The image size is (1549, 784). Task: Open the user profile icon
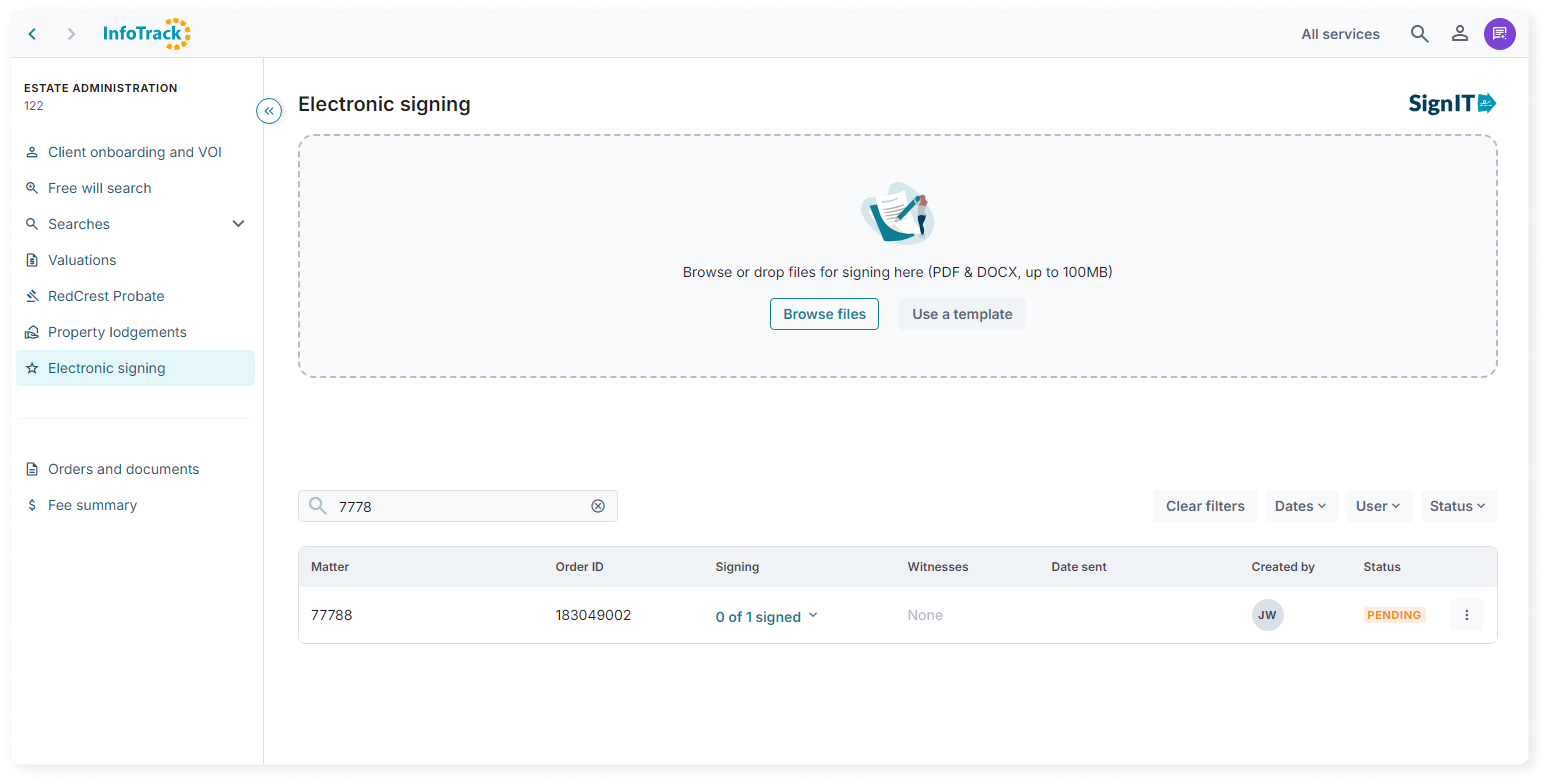pos(1459,34)
